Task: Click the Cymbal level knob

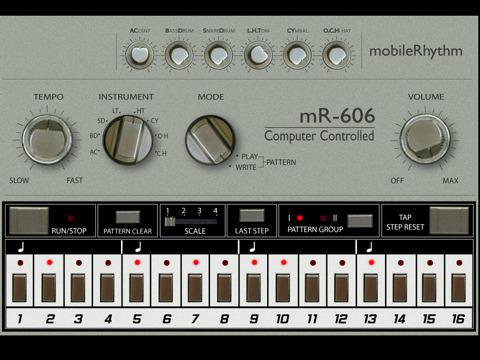Action: pos(297,55)
